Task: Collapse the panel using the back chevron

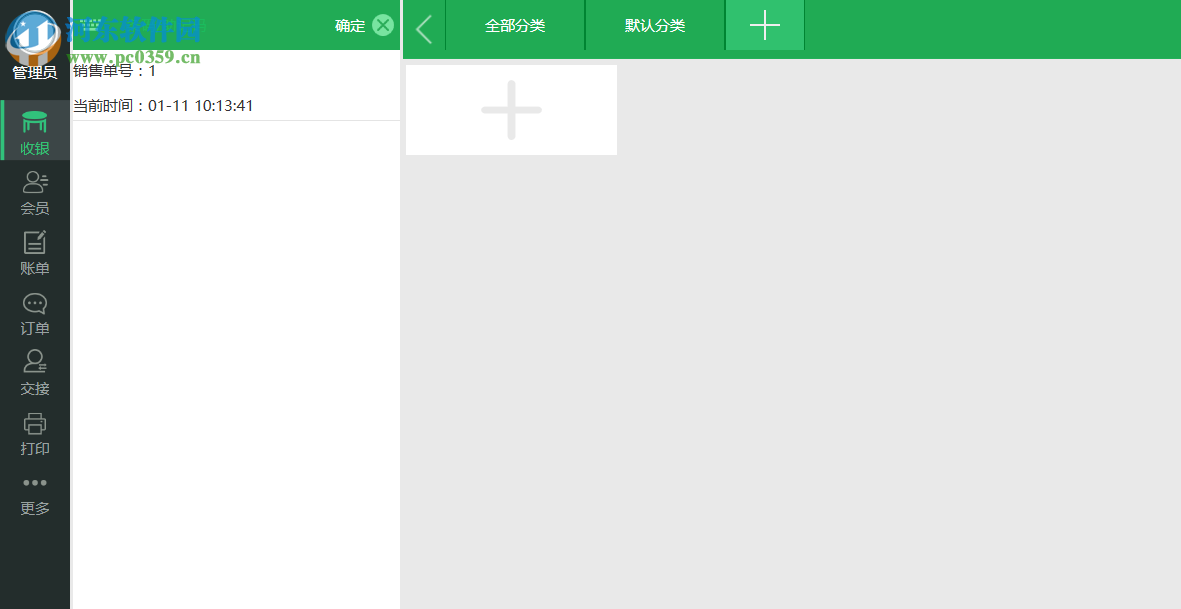Action: click(x=423, y=28)
